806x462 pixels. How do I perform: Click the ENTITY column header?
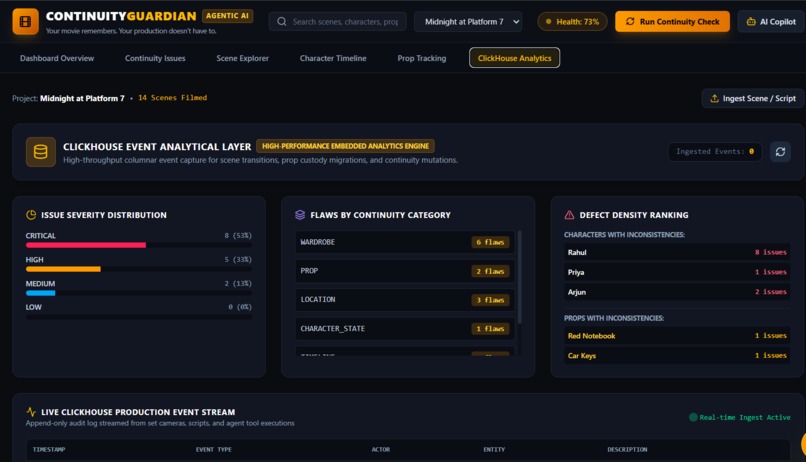[x=494, y=450]
